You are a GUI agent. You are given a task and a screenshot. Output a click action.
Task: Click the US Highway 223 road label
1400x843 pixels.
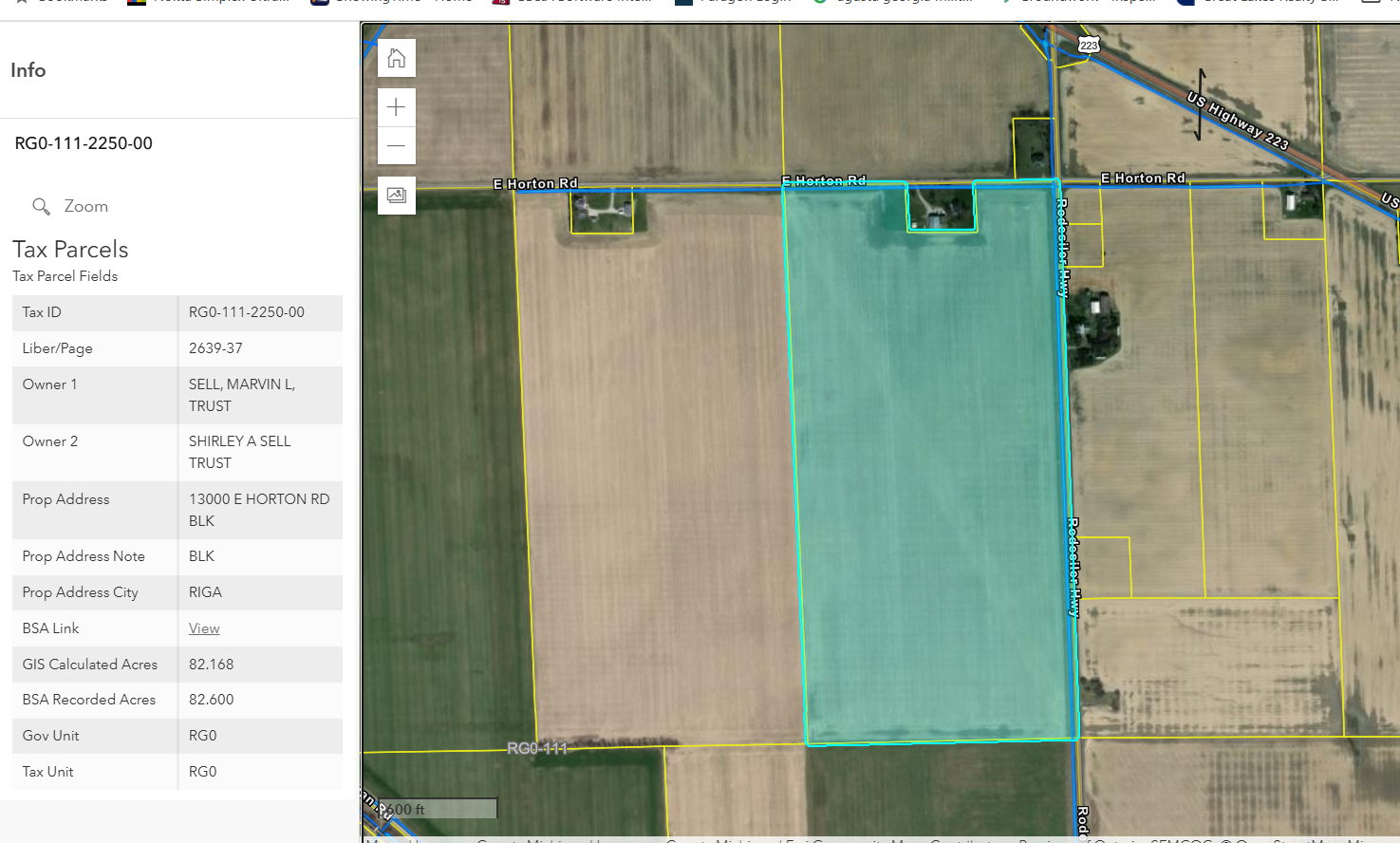click(x=1238, y=121)
